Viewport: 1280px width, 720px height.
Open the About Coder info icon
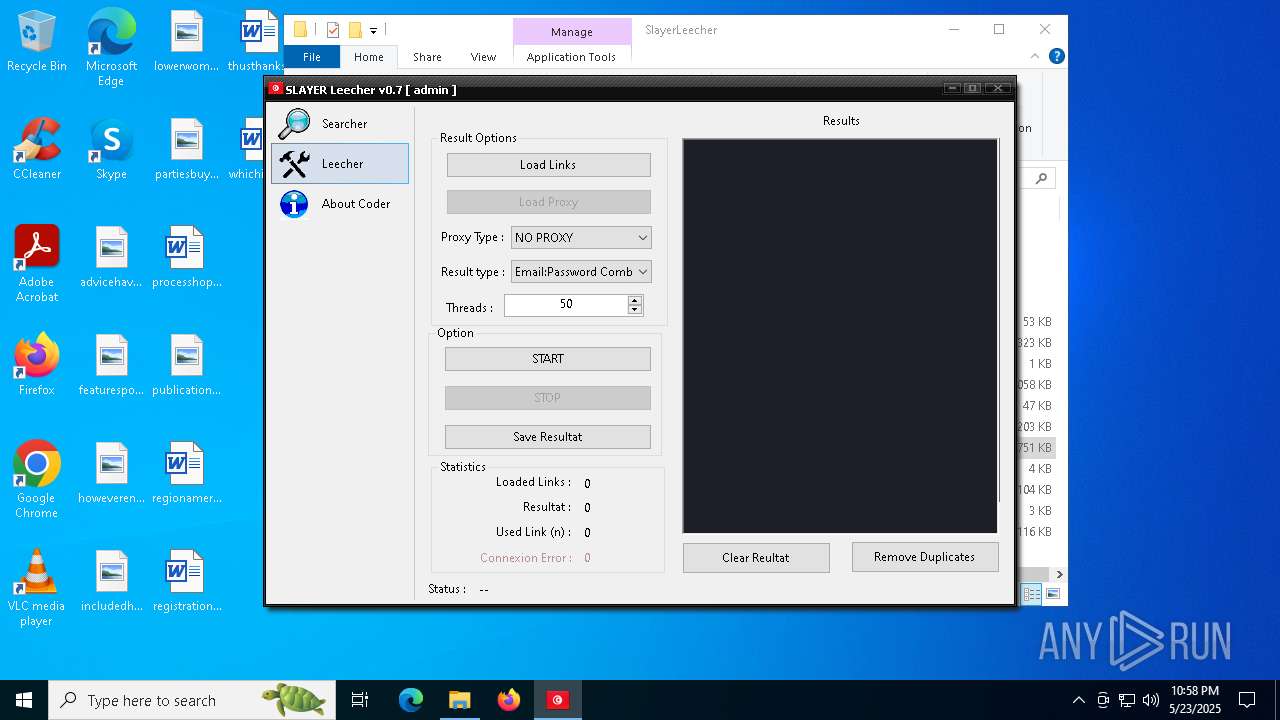(294, 204)
